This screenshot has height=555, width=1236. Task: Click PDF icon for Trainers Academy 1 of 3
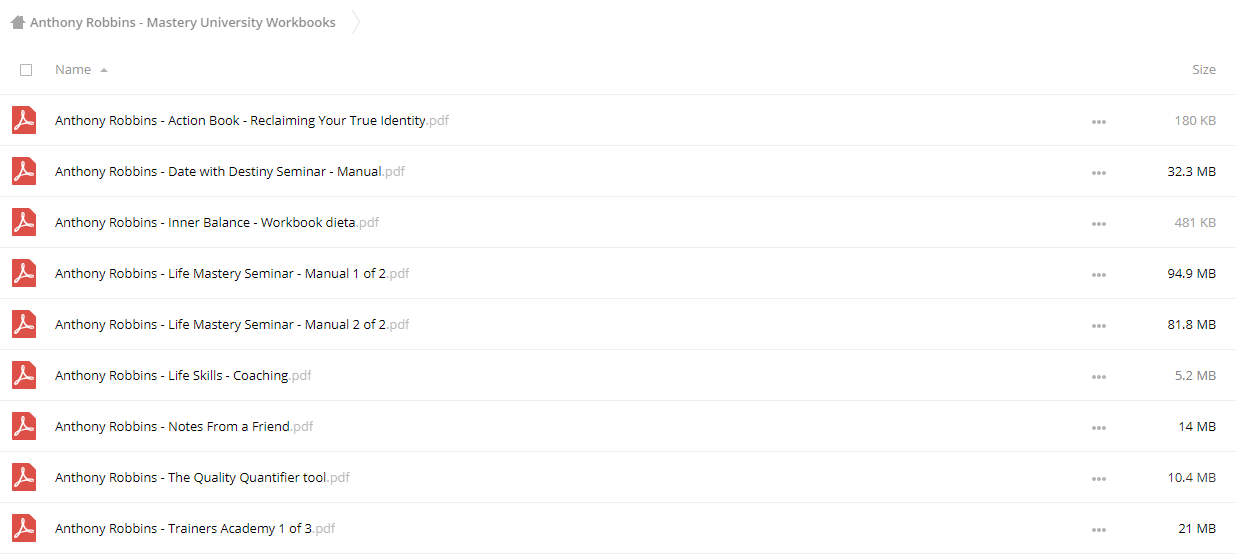[24, 529]
